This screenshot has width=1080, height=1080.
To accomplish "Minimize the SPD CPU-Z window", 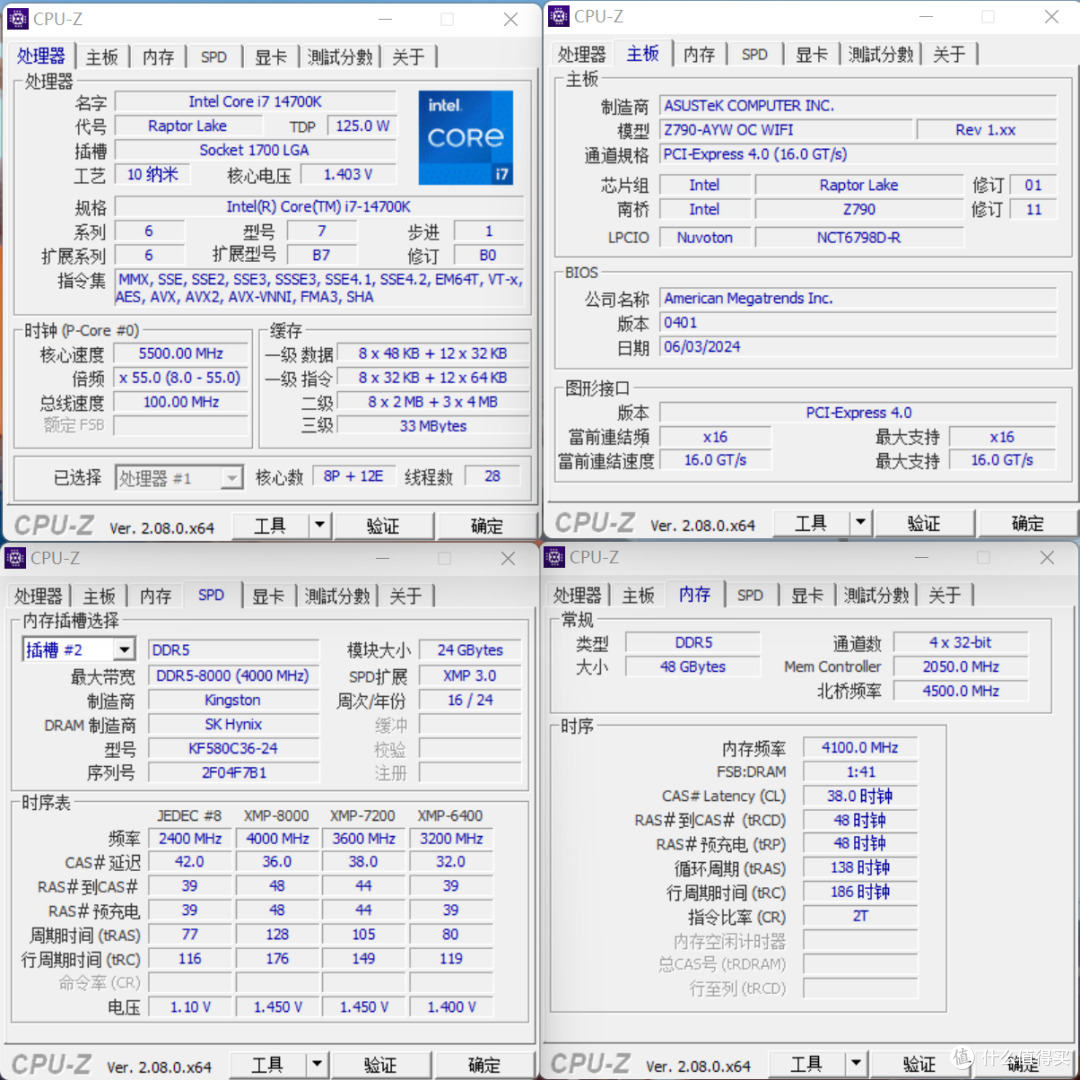I will point(383,558).
